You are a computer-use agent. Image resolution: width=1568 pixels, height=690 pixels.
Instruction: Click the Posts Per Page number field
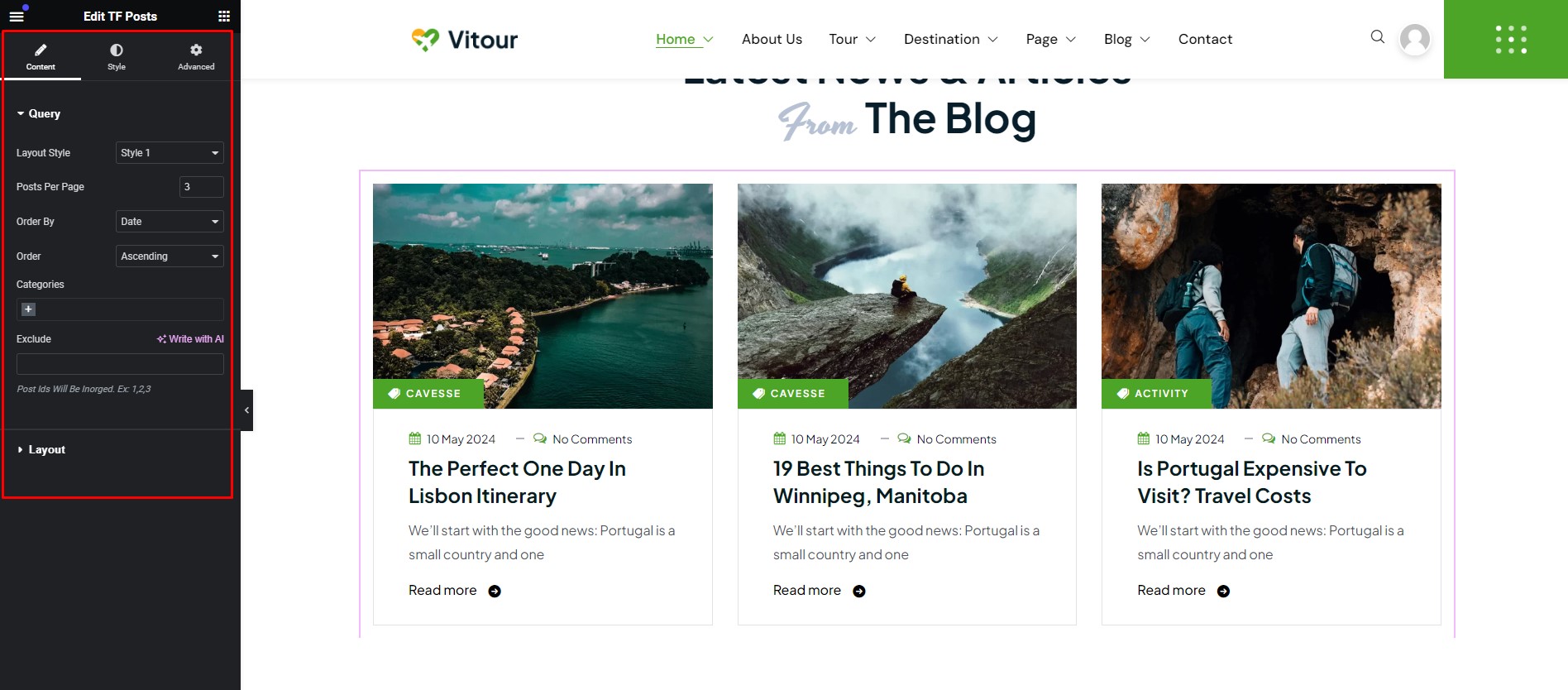coord(202,187)
